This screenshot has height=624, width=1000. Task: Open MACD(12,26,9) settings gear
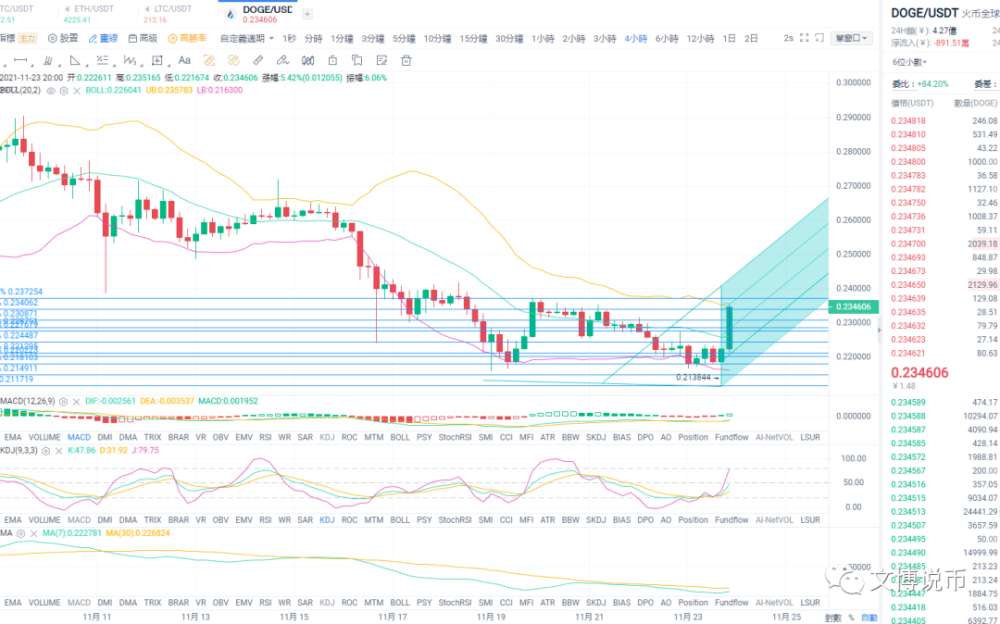coord(63,401)
